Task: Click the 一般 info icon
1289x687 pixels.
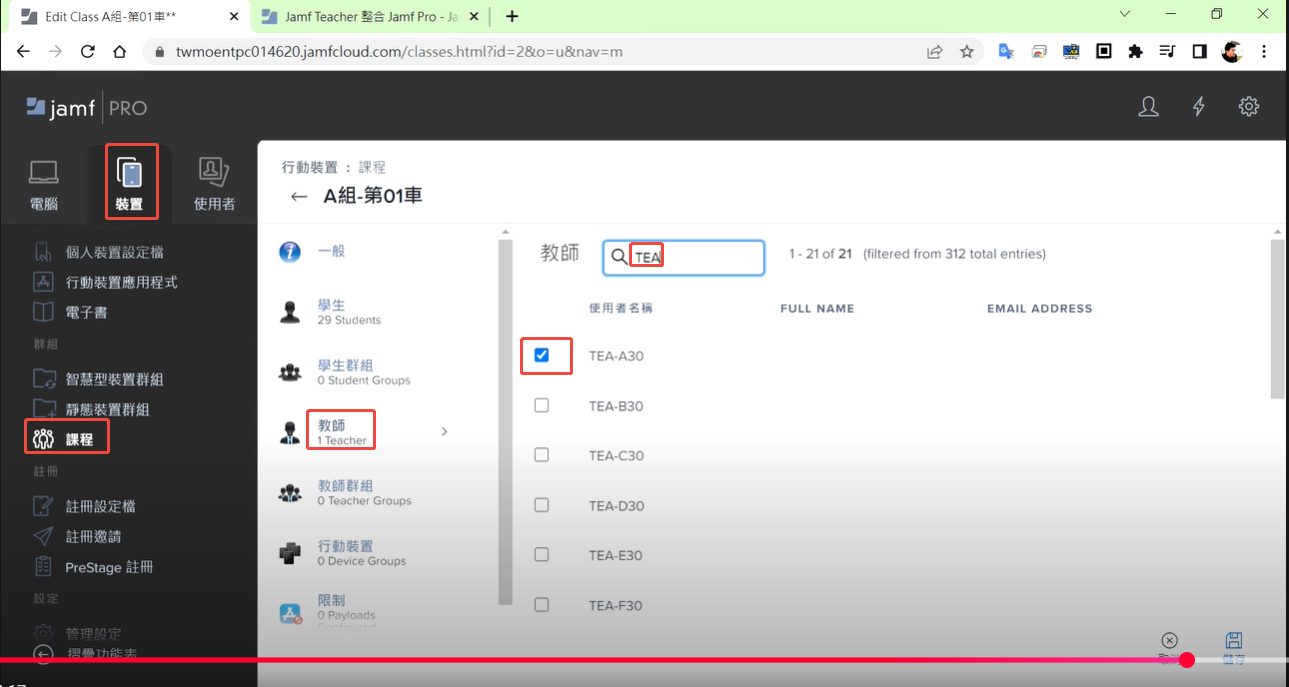Action: pos(290,252)
